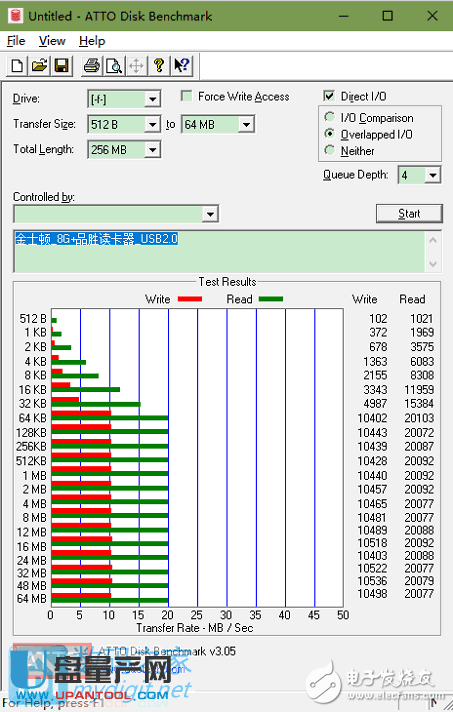Image resolution: width=453 pixels, height=712 pixels.
Task: Open the 512 B transfer size dropdown
Action: [153, 124]
